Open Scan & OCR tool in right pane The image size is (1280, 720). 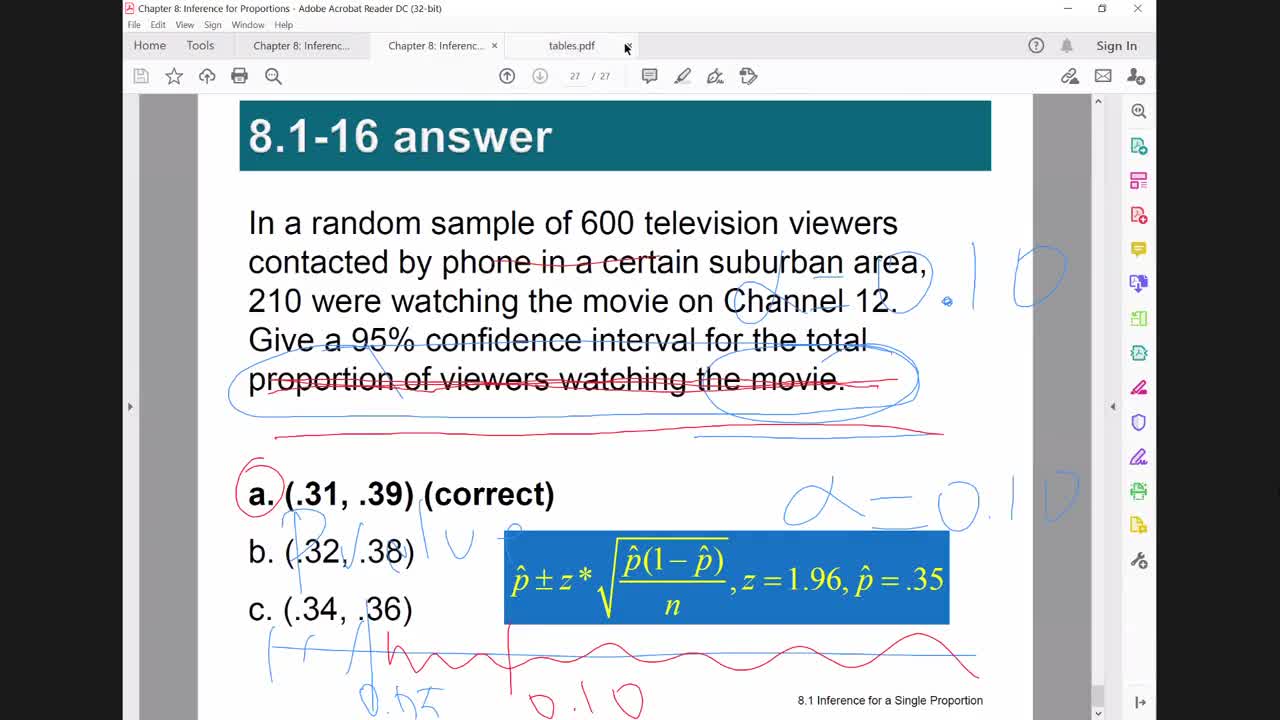click(1138, 491)
